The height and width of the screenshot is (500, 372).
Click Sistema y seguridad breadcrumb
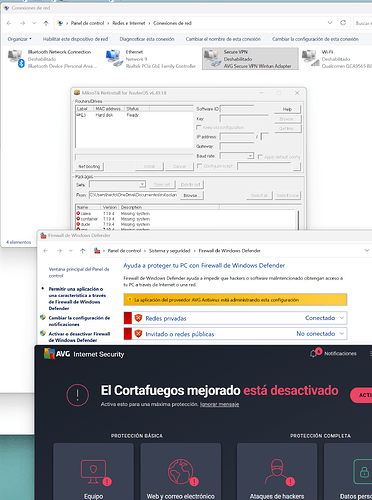pyautogui.click(x=169, y=251)
